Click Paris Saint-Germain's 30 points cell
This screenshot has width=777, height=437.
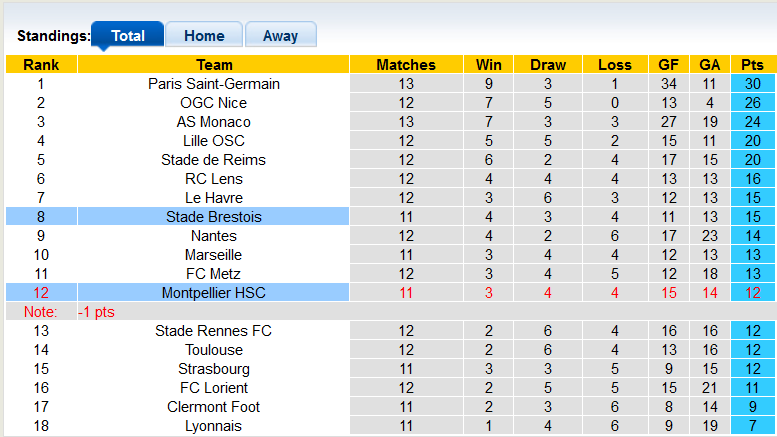click(x=752, y=84)
